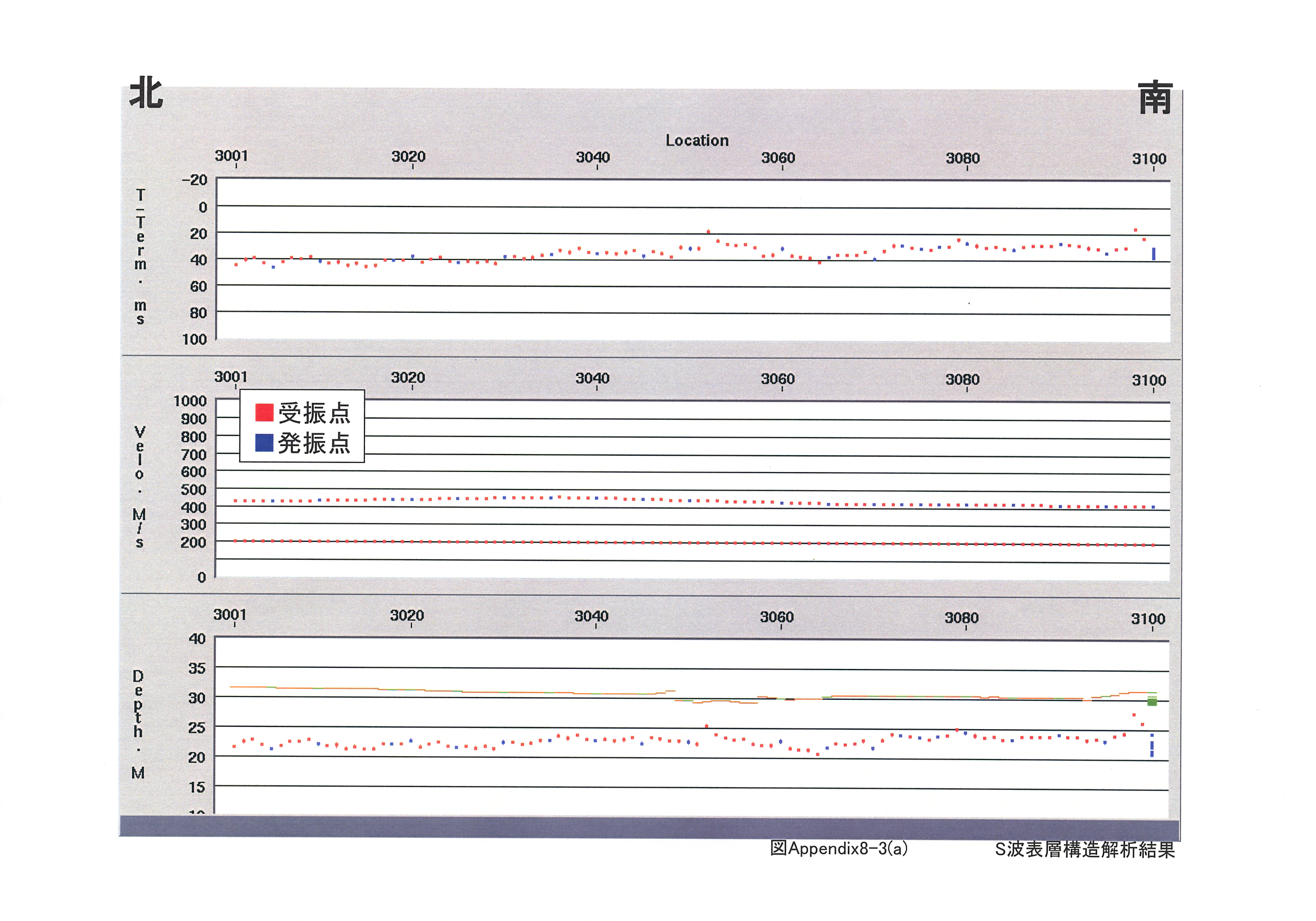The image size is (1316, 921).
Task: Click the 800 label on velocity axis
Action: pos(193,437)
